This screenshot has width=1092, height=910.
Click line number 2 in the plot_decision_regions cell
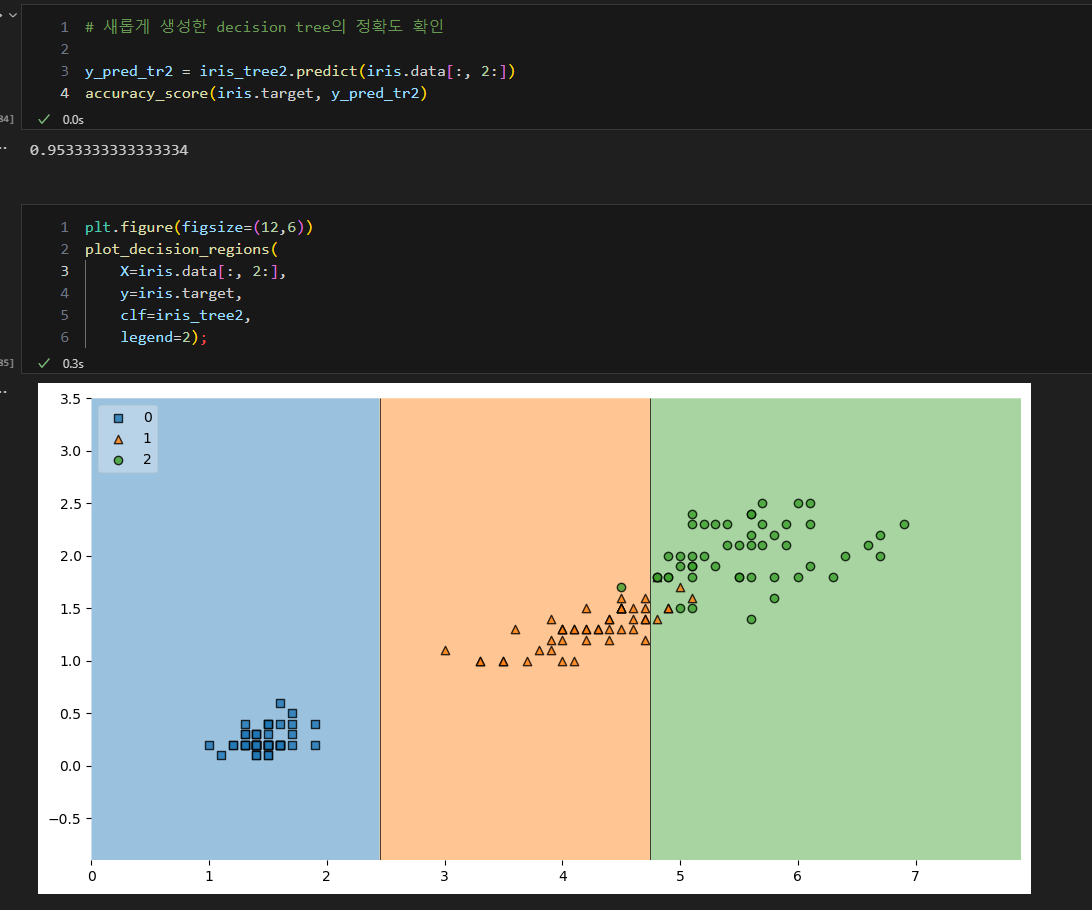tap(65, 249)
